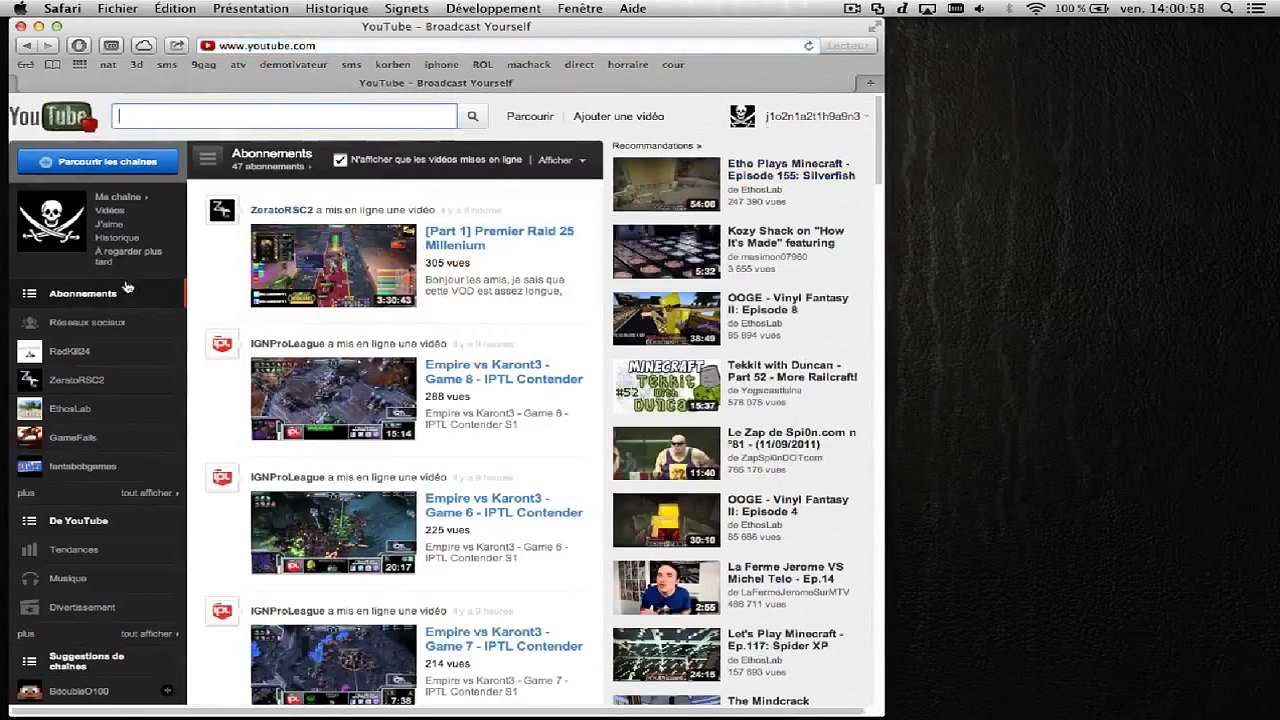Image resolution: width=1280 pixels, height=720 pixels.
Task: Expand 'tout afficher' under De YouTube section
Action: click(x=150, y=634)
